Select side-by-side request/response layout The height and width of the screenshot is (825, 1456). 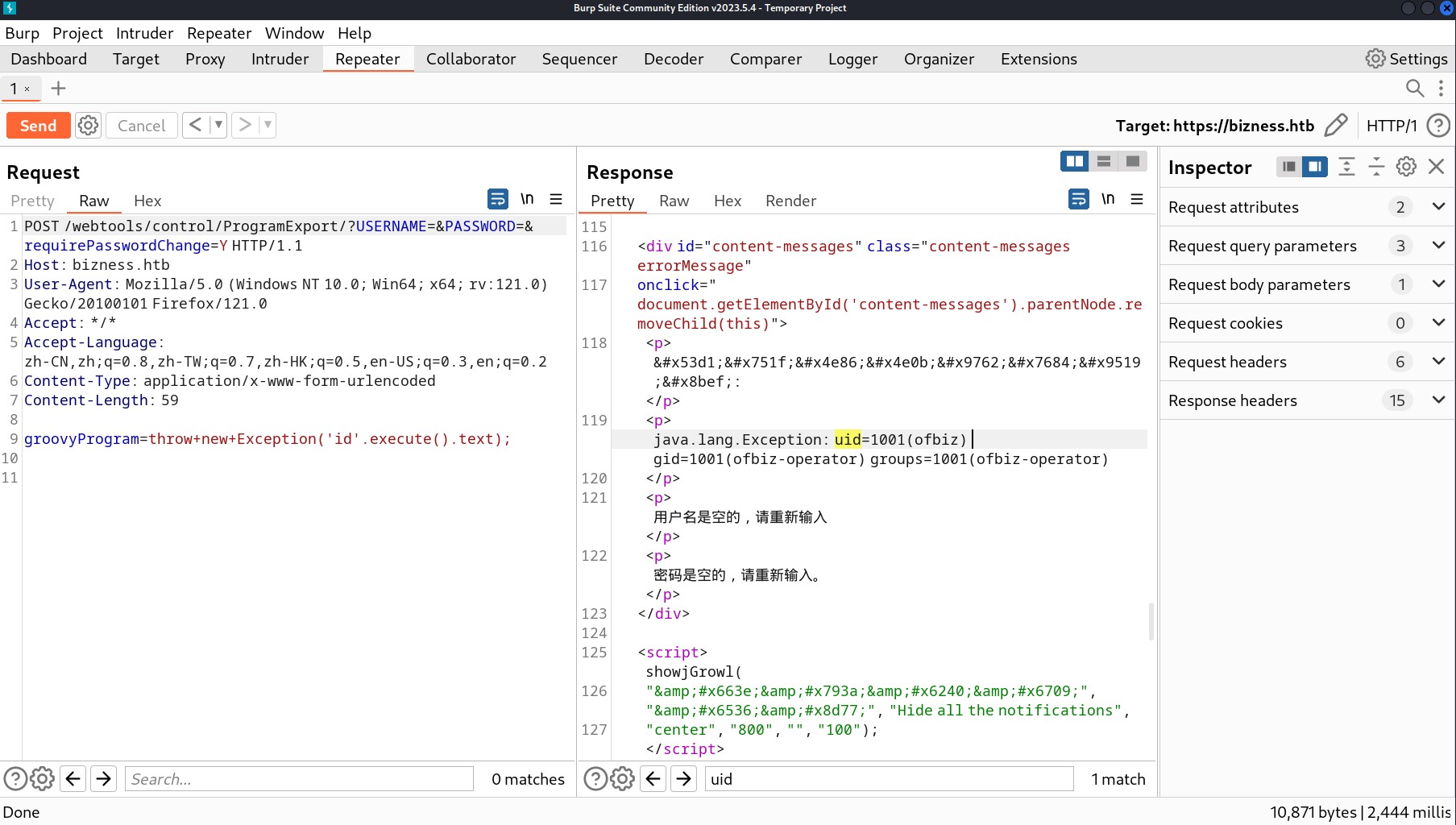[x=1075, y=162]
